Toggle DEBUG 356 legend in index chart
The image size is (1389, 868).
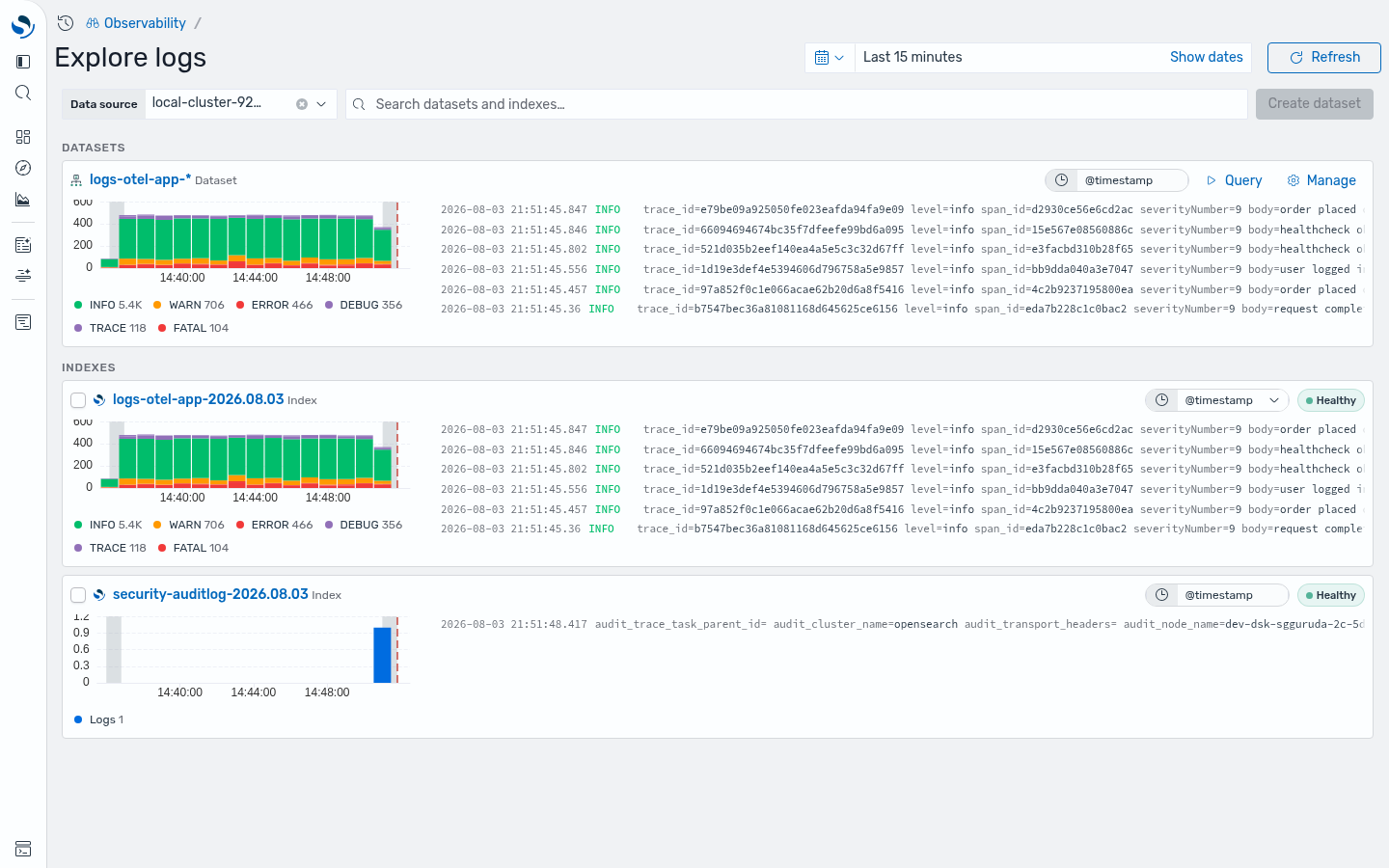click(x=363, y=525)
